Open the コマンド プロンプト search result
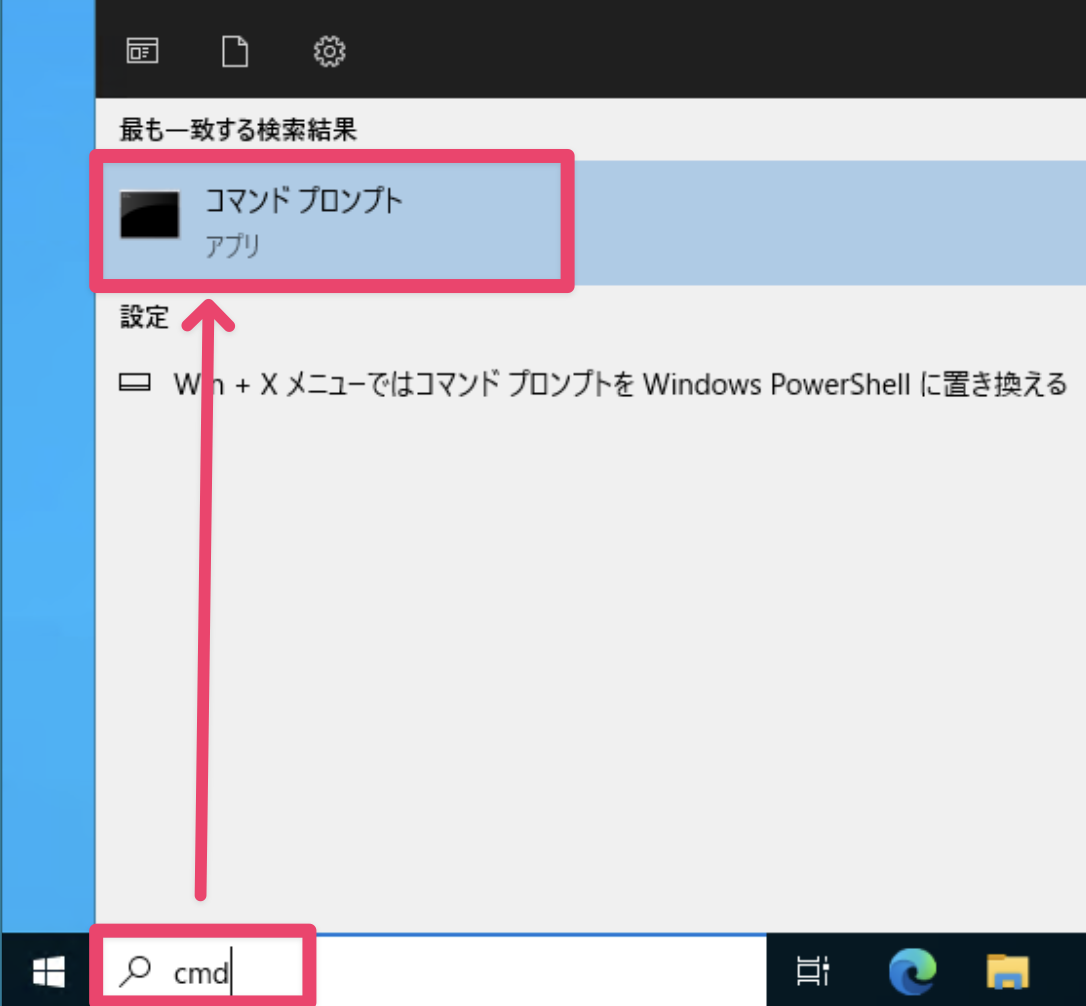 click(303, 201)
